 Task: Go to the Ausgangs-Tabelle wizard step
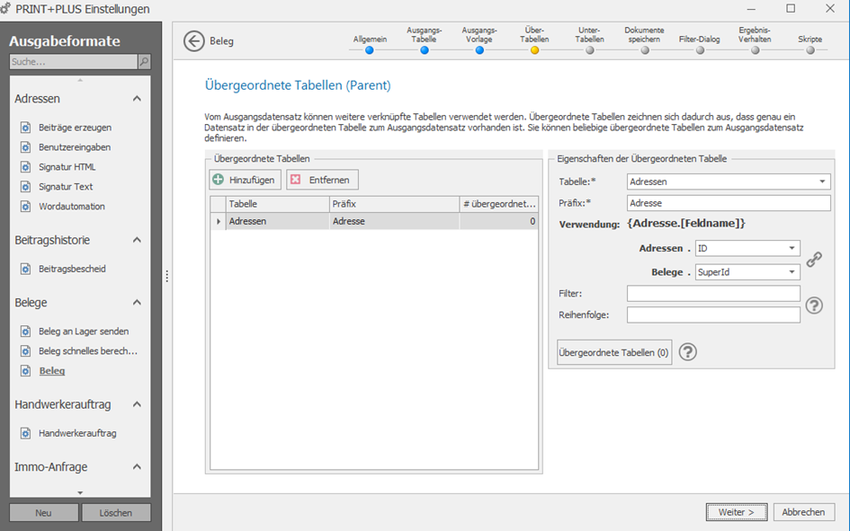pos(424,50)
